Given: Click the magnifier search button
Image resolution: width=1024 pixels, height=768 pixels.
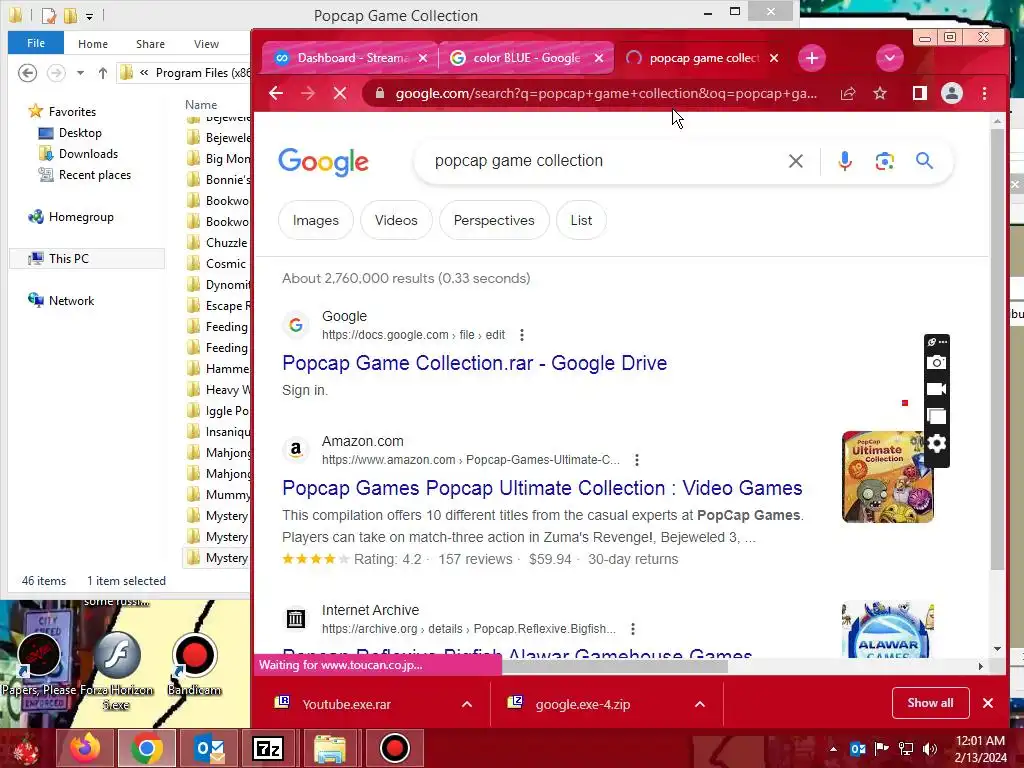Looking at the screenshot, I should [924, 161].
